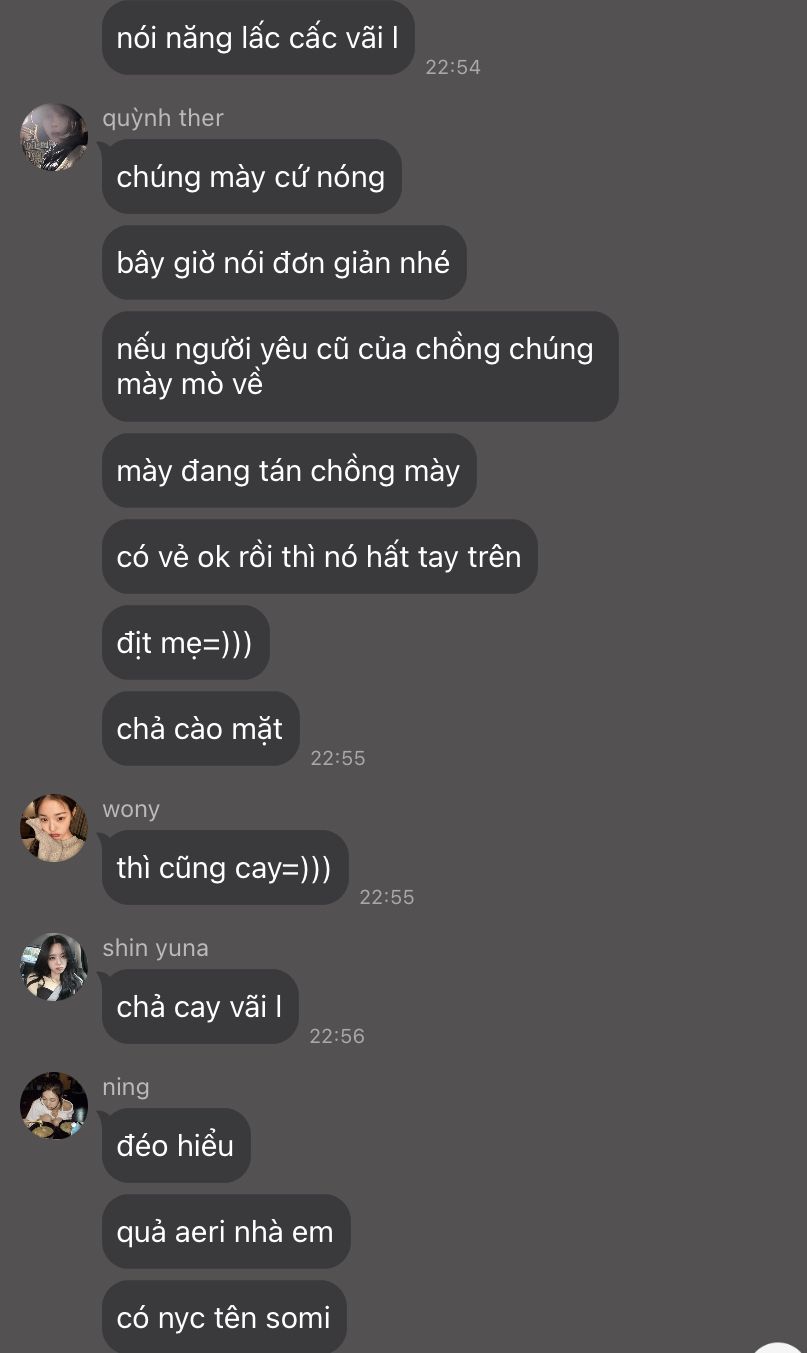Select the message "chúng mày cứ nóng"

click(251, 176)
